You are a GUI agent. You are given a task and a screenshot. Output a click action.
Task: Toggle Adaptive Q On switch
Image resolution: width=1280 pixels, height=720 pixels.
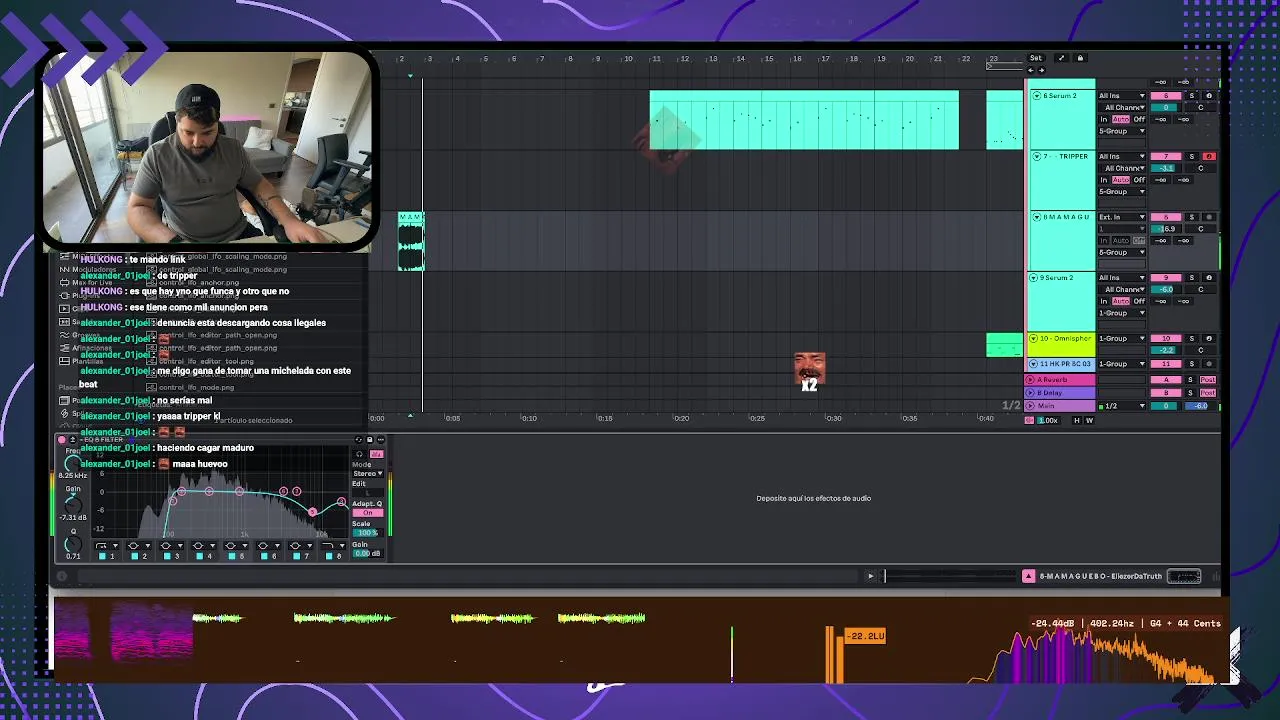point(368,512)
